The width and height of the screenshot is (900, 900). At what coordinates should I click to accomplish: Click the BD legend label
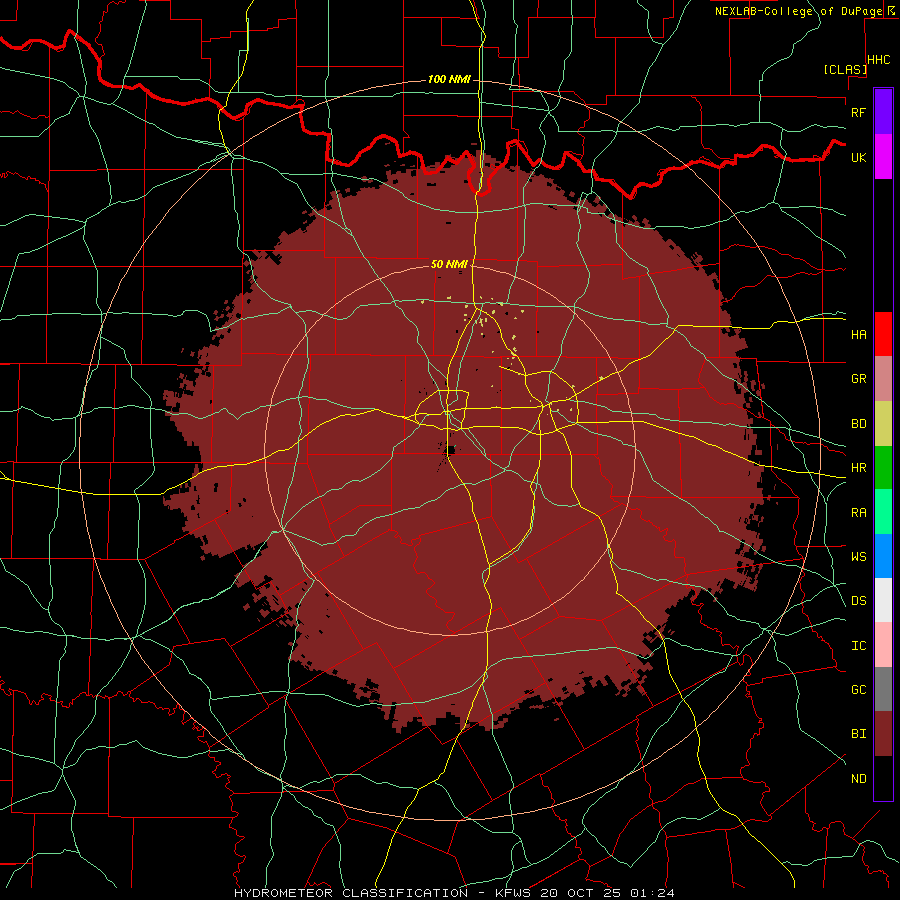point(858,424)
